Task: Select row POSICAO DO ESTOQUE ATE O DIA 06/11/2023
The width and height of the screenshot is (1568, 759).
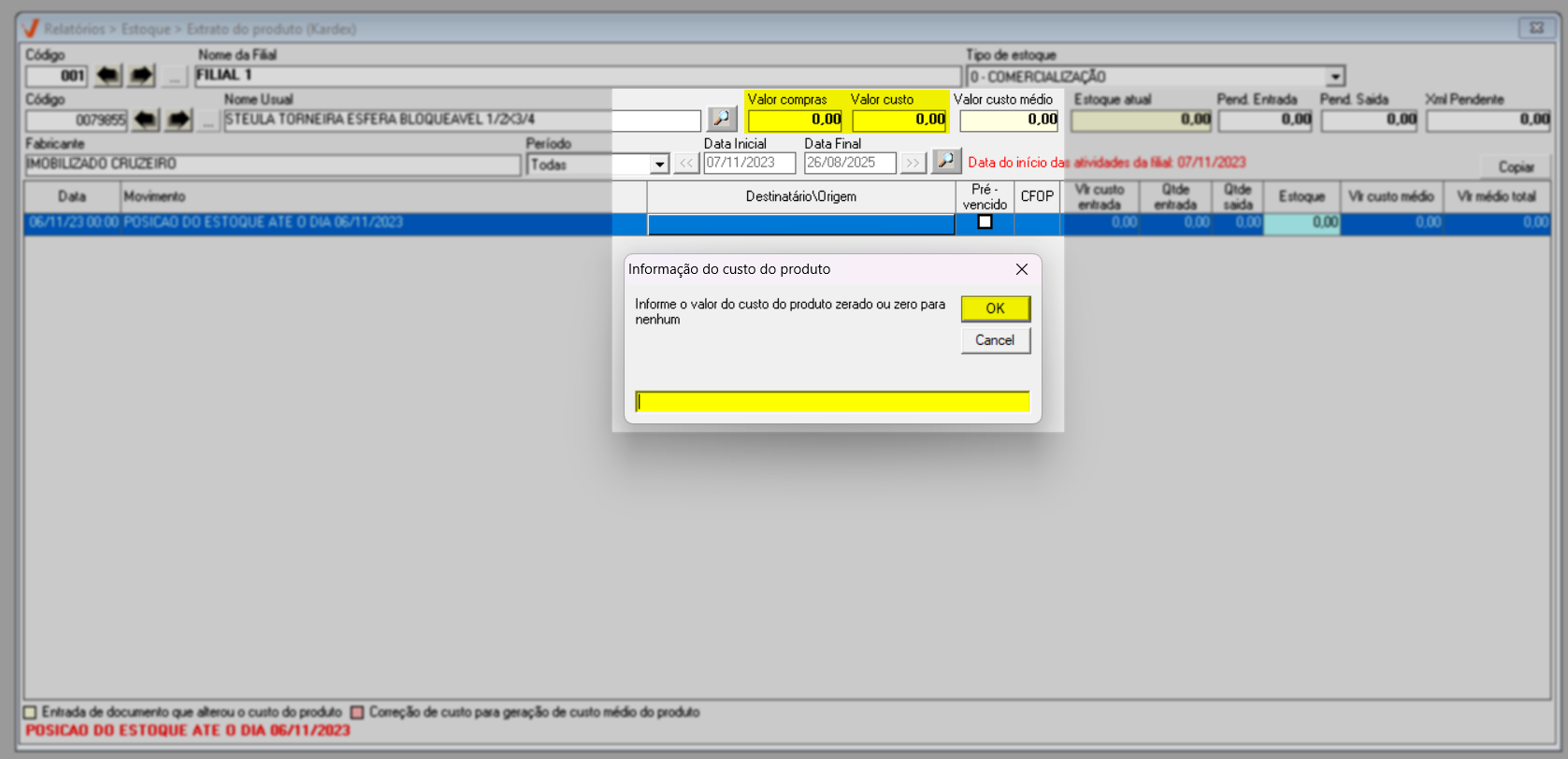Action: tap(787, 222)
